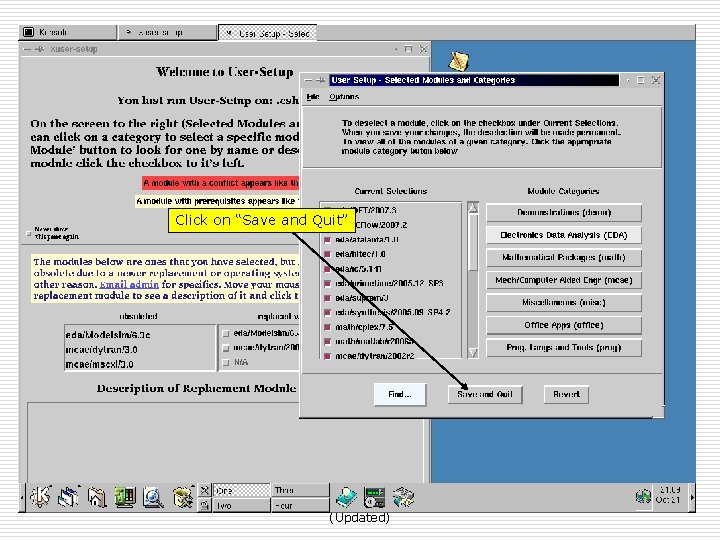Open the Options menu in User Setup

pyautogui.click(x=344, y=96)
